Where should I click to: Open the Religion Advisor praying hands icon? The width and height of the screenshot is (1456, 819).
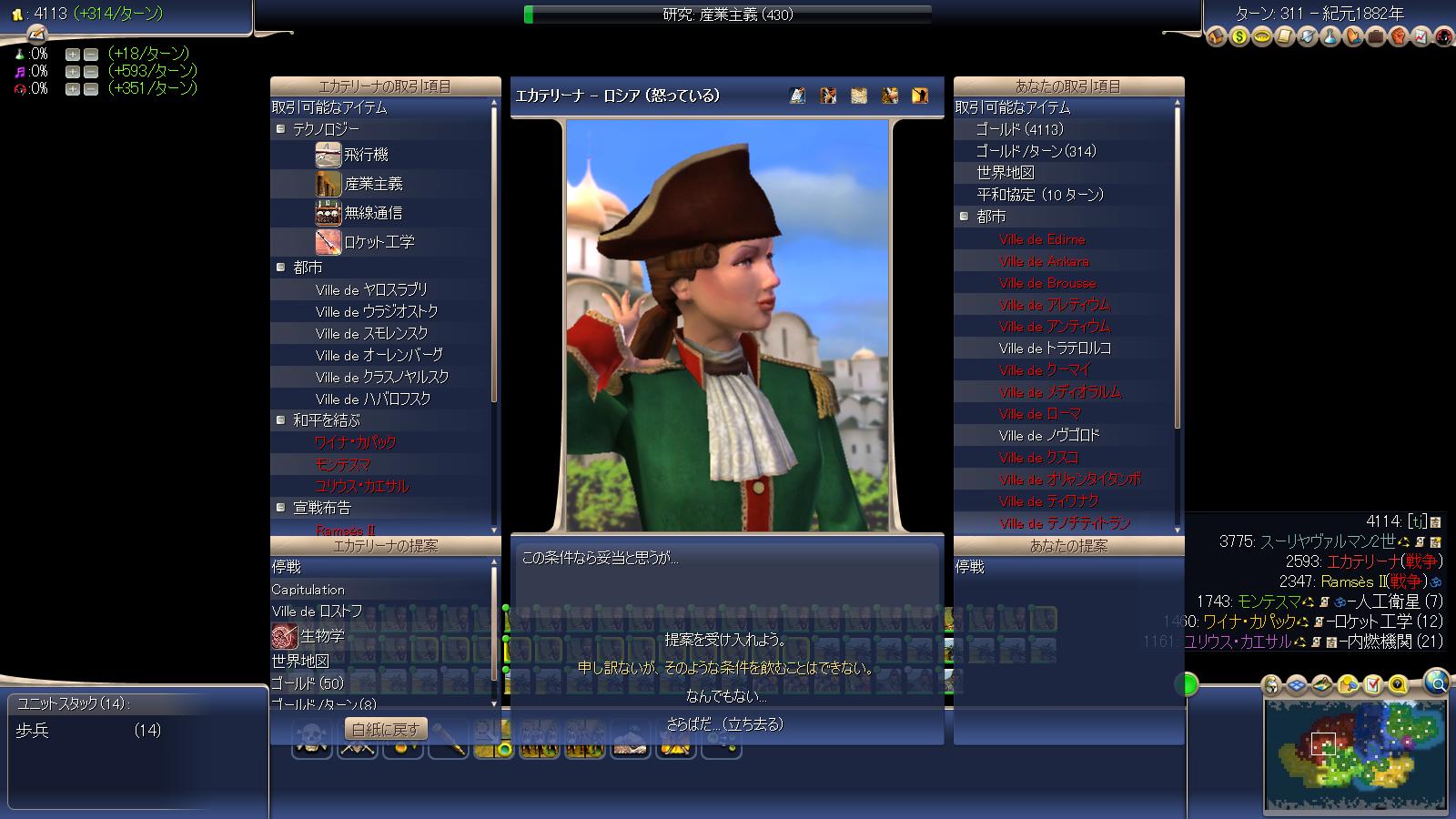(x=1352, y=37)
